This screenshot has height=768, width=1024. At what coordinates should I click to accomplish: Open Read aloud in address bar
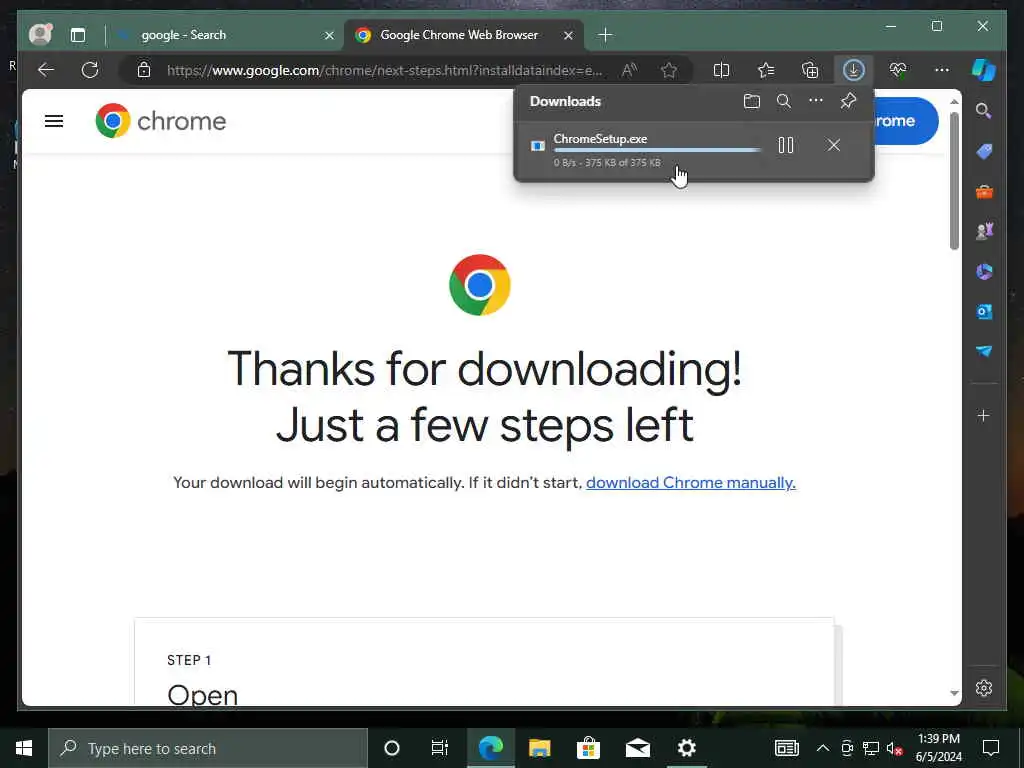point(630,70)
